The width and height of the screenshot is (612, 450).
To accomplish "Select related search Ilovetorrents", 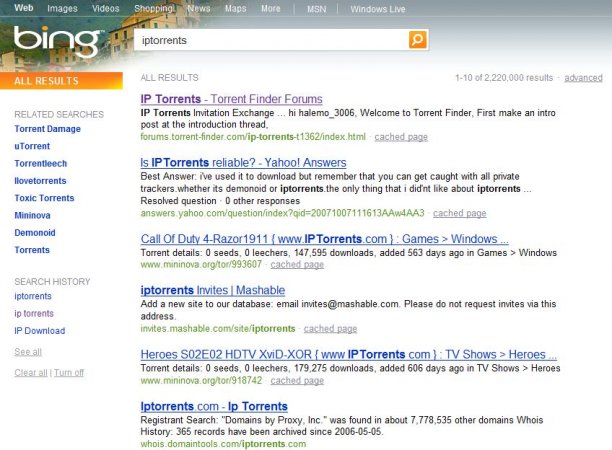I will point(40,181).
